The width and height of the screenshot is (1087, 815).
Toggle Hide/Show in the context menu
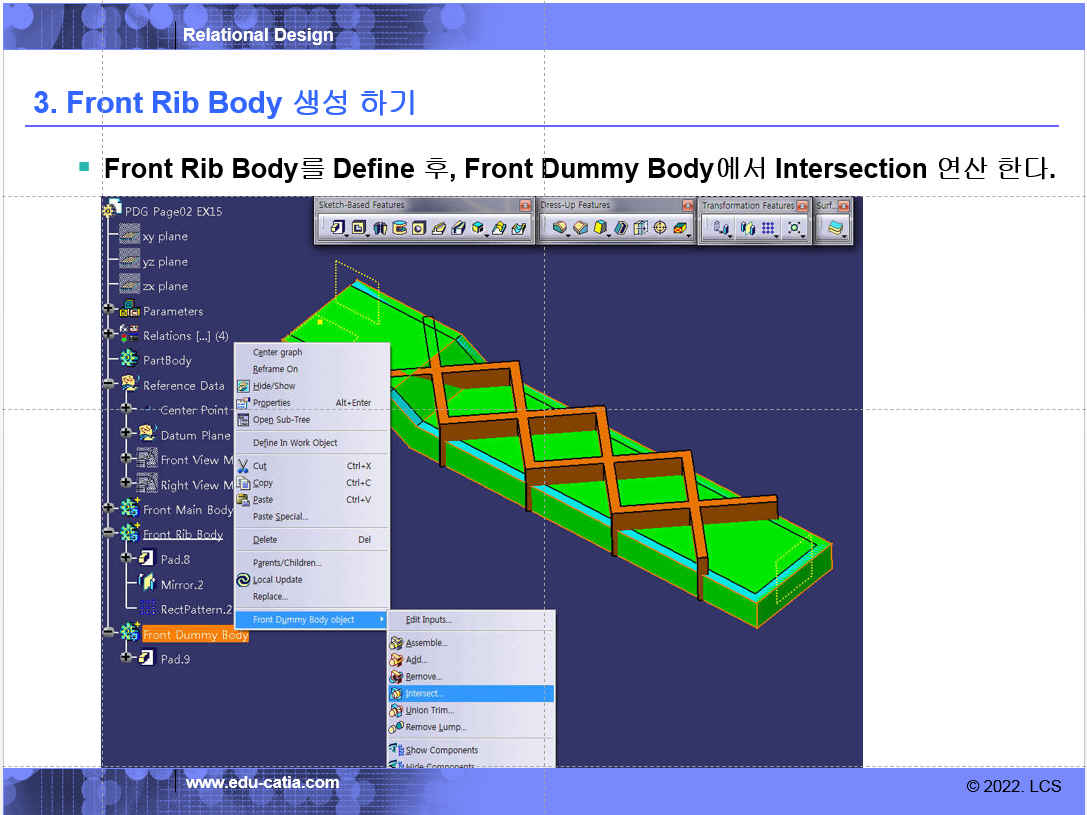(x=273, y=386)
